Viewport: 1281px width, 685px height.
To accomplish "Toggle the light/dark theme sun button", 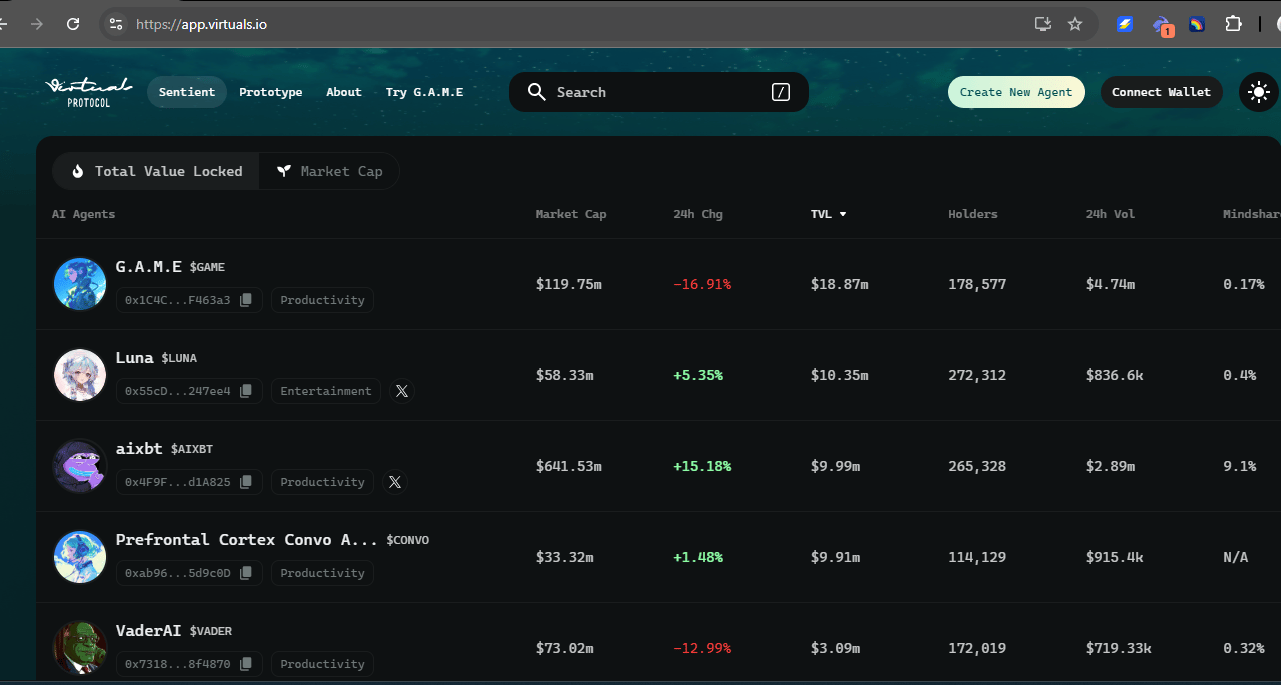I will (1258, 92).
